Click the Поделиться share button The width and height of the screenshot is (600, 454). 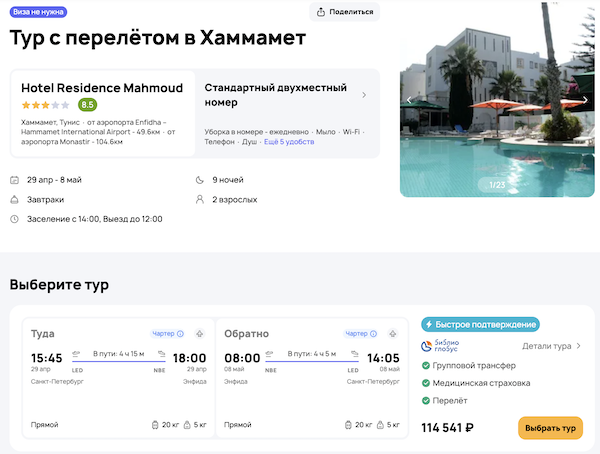(x=344, y=12)
